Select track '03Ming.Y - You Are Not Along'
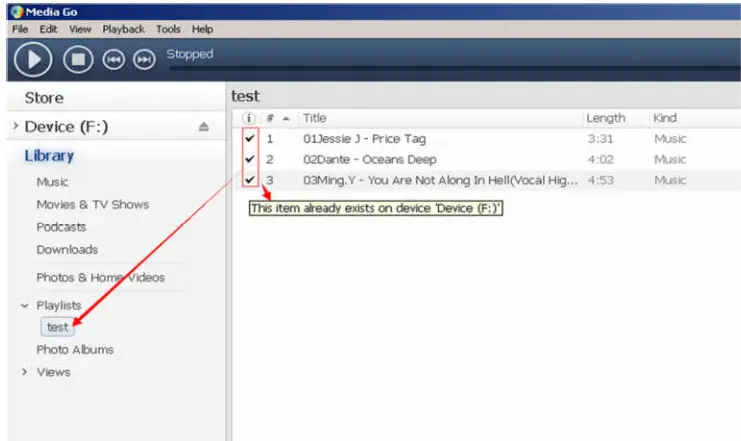The image size is (741, 441). (440, 180)
